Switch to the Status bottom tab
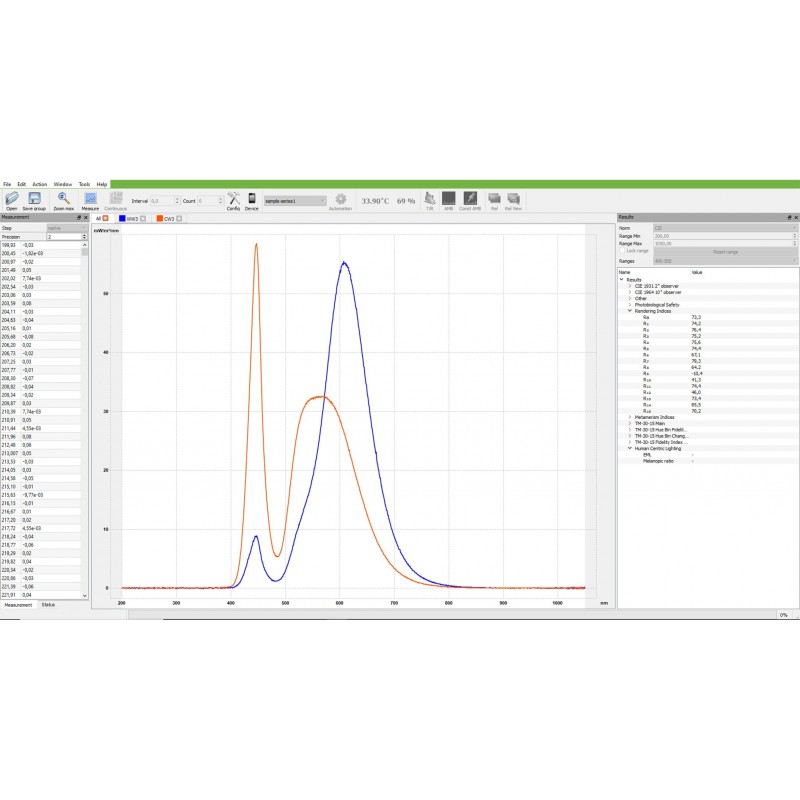Viewport: 800px width, 800px height. click(48, 605)
